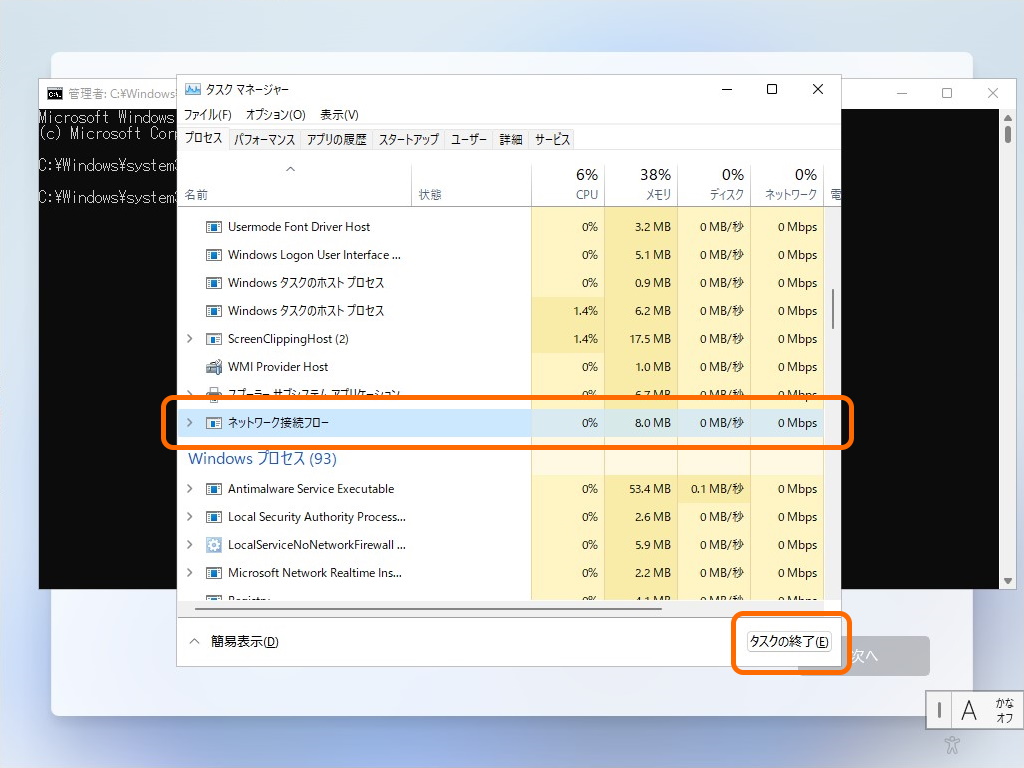Click the Task Manager title bar icon
This screenshot has height=768, width=1024.
193,89
